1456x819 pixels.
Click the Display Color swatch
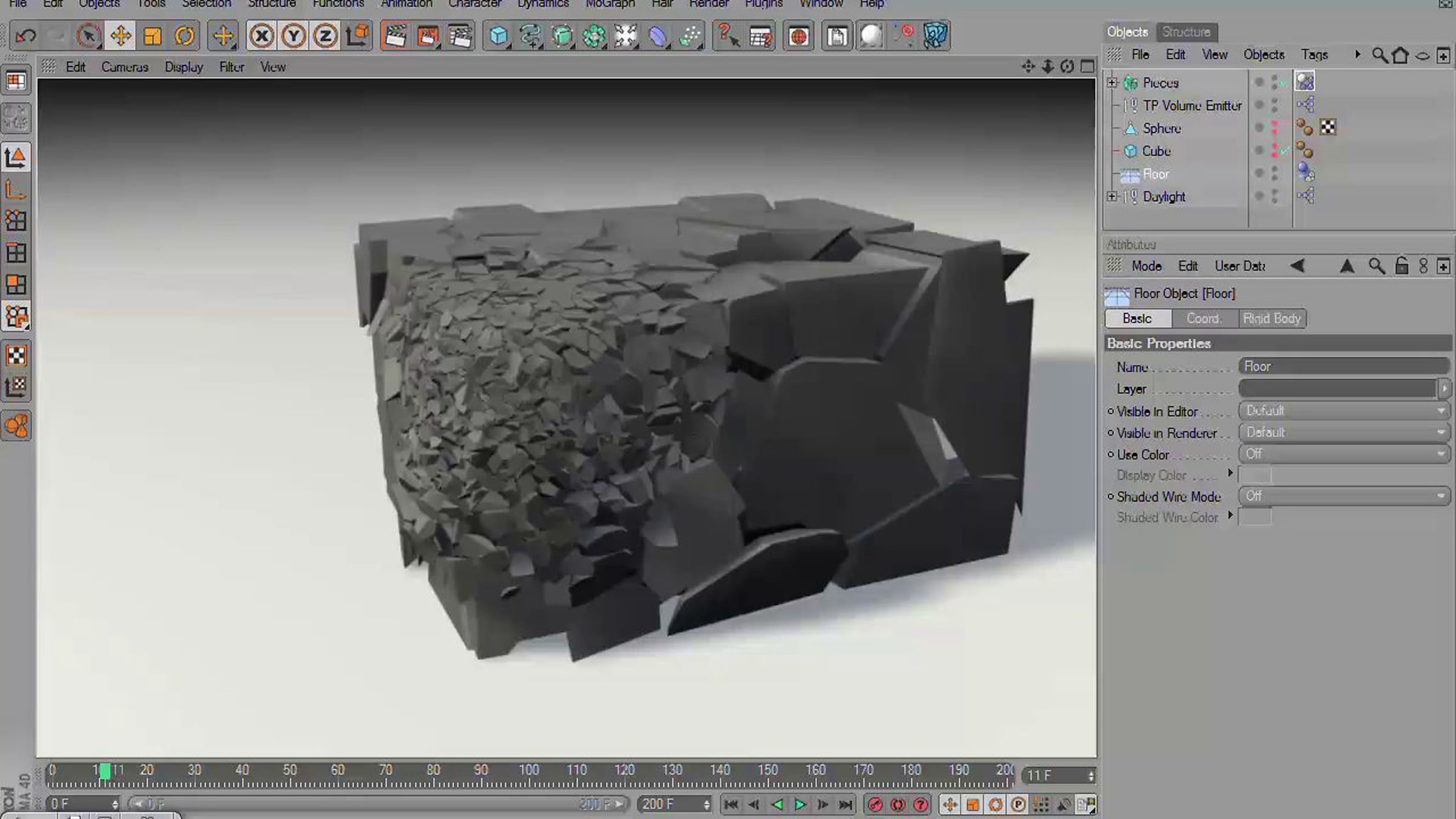pyautogui.click(x=1255, y=475)
